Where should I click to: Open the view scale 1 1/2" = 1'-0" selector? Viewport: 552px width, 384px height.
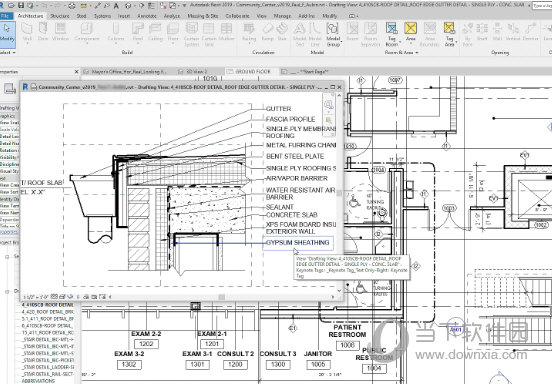[x=36, y=297]
